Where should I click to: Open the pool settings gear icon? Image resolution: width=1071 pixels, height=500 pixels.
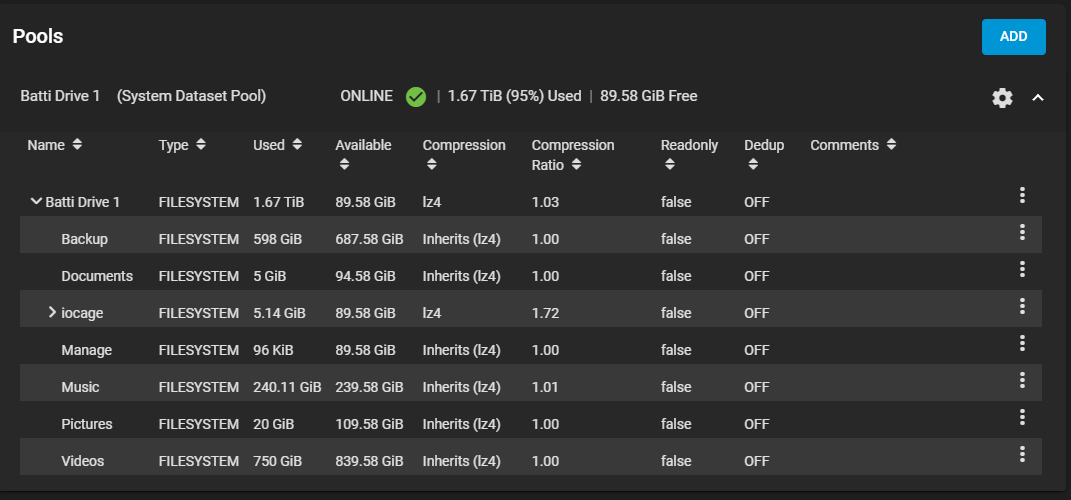pos(1002,98)
